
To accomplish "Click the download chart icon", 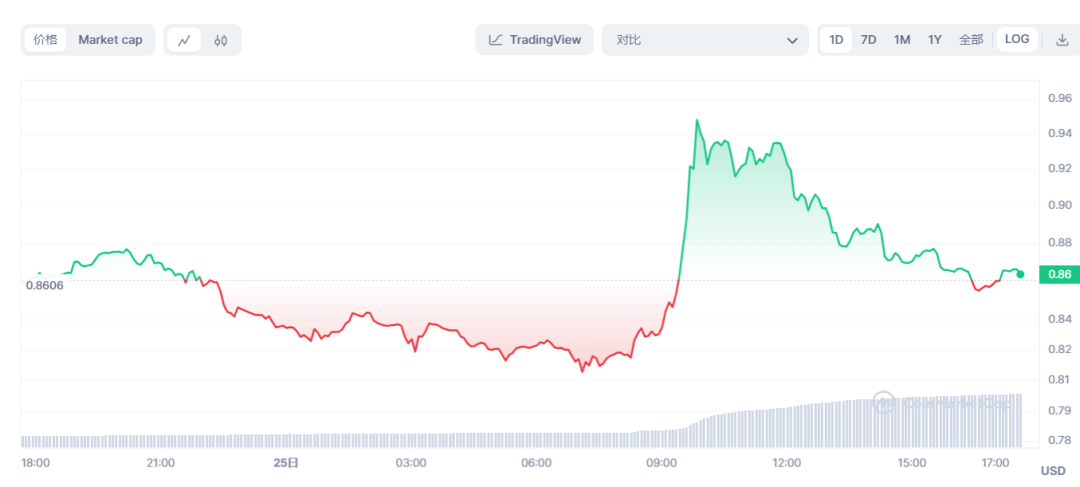I will click(x=1062, y=40).
